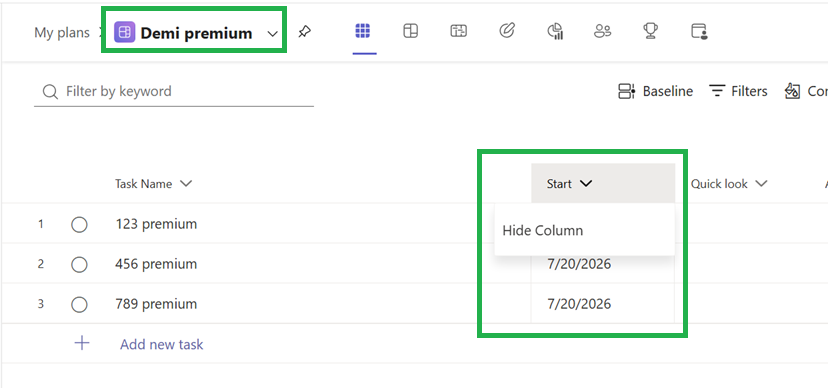Select the 456 premium task name
This screenshot has height=388, width=834.
[x=156, y=264]
